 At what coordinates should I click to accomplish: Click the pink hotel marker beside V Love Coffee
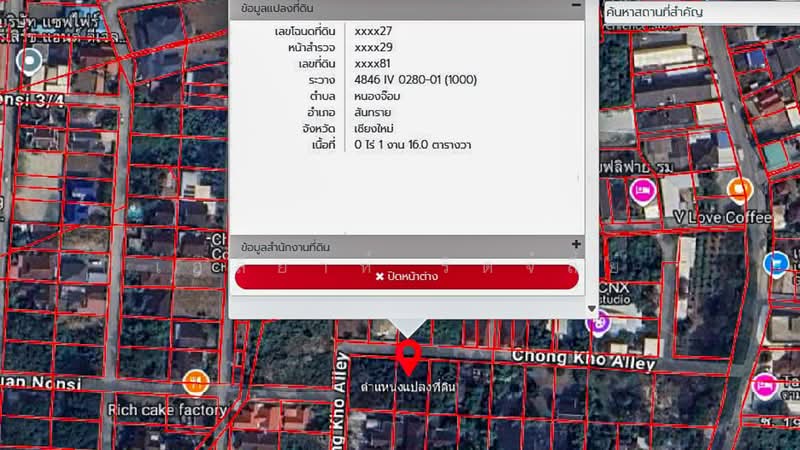tap(641, 192)
